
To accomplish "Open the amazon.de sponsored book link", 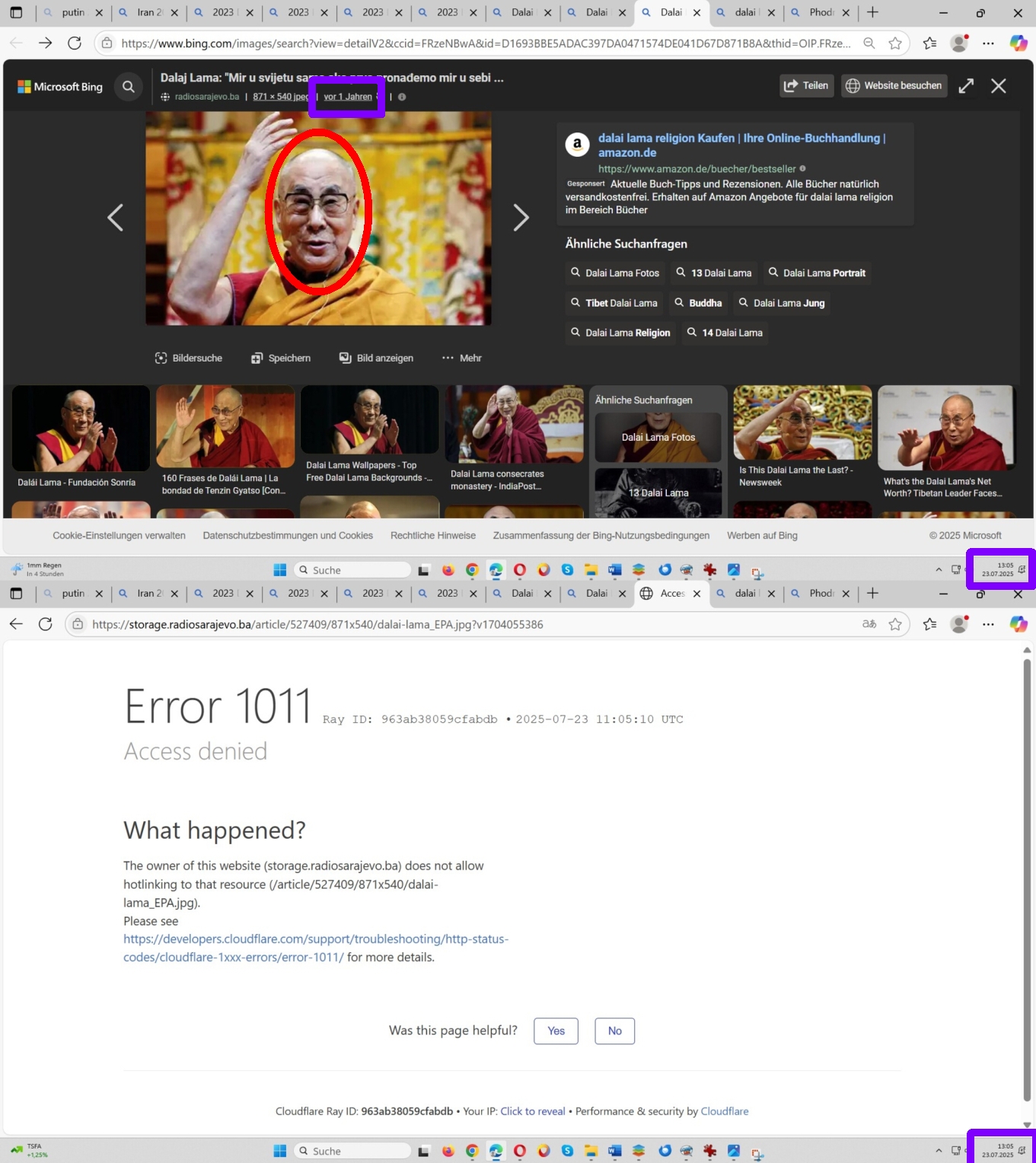I will [x=741, y=145].
